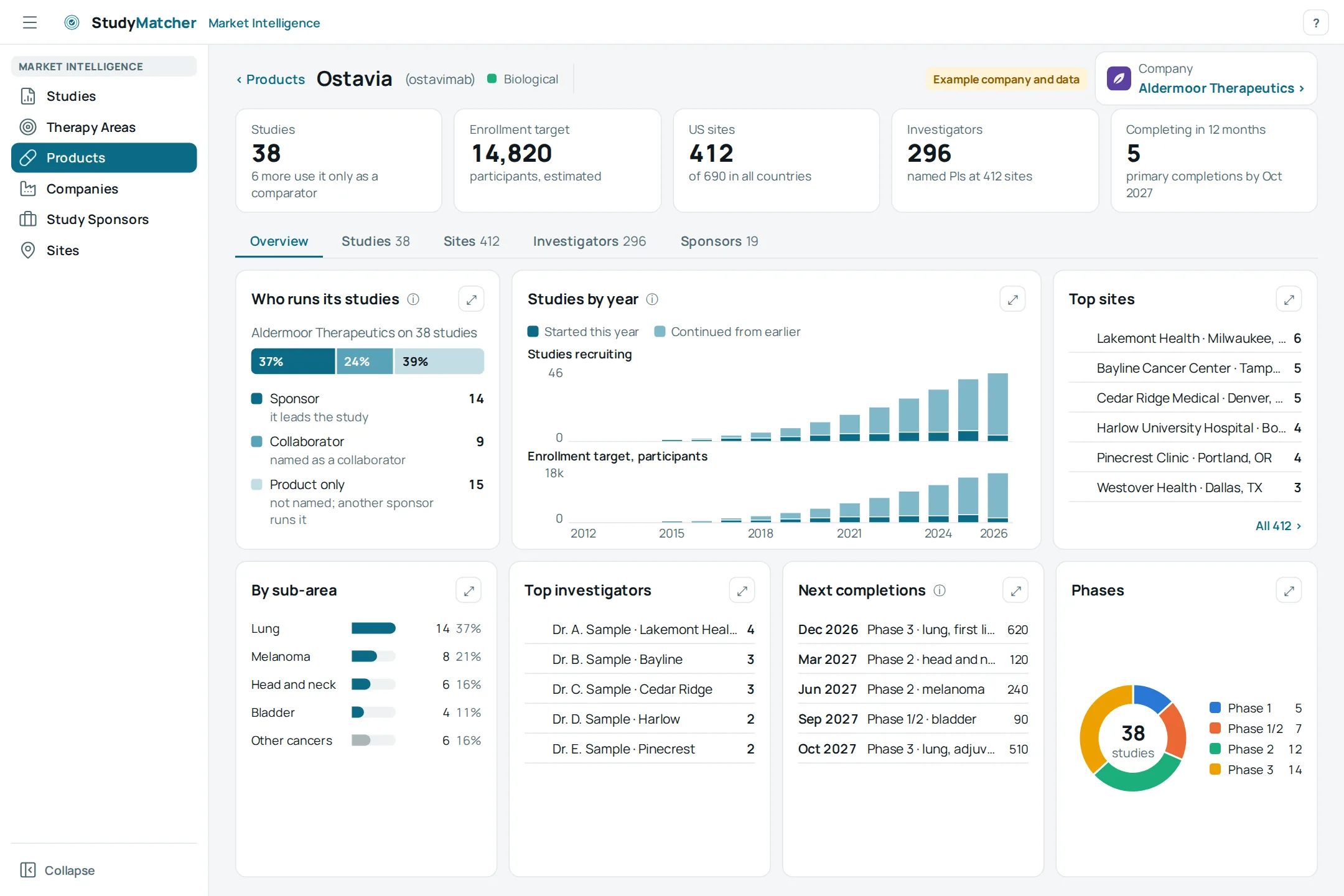Switch to the Sites 412 tab

(x=471, y=241)
